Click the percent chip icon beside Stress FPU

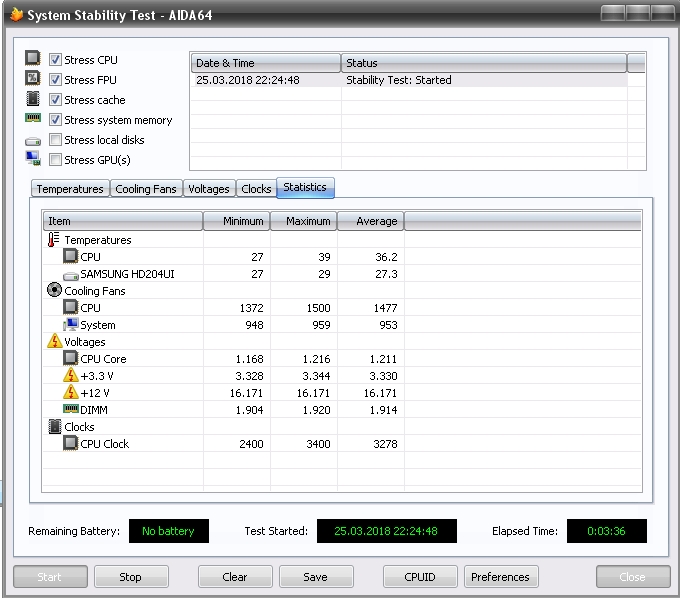[x=33, y=78]
